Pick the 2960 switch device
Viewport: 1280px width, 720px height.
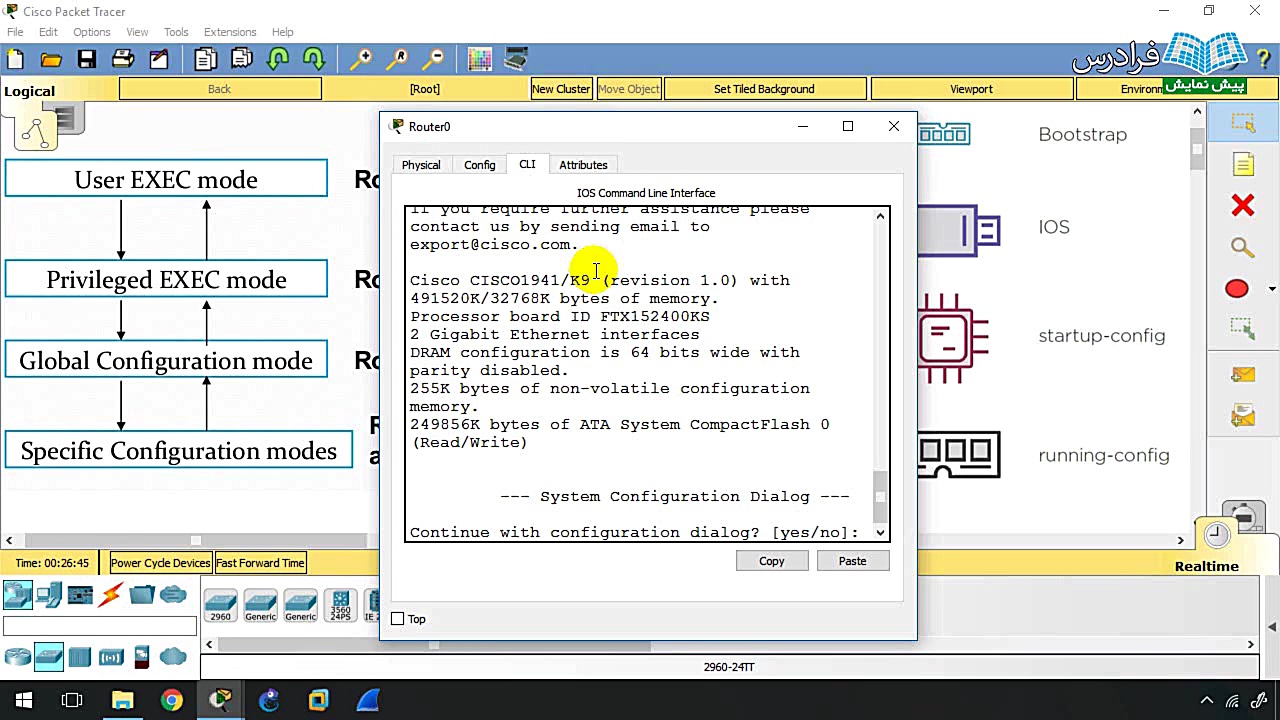220,605
